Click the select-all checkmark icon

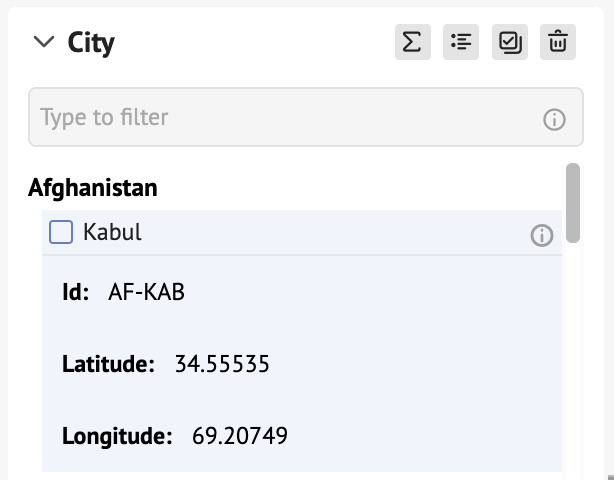click(510, 42)
